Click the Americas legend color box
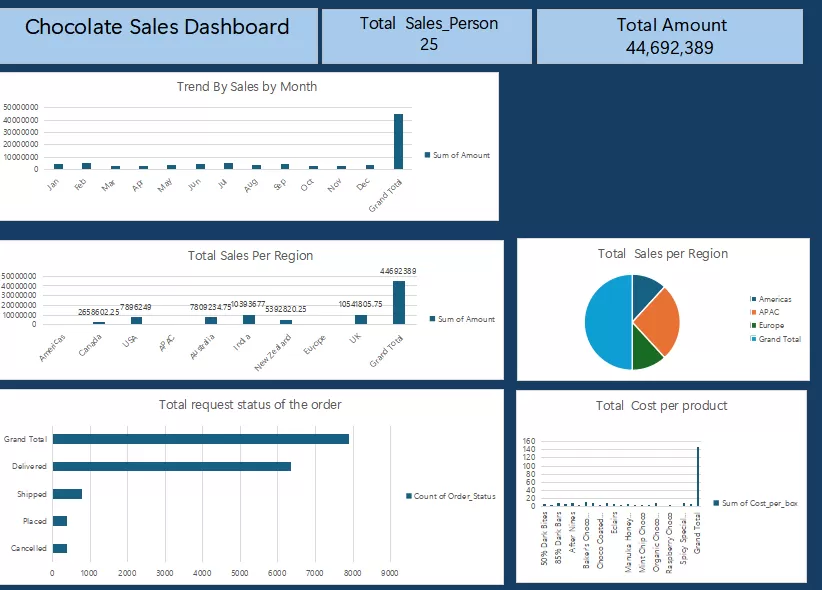822x590 pixels. click(753, 300)
